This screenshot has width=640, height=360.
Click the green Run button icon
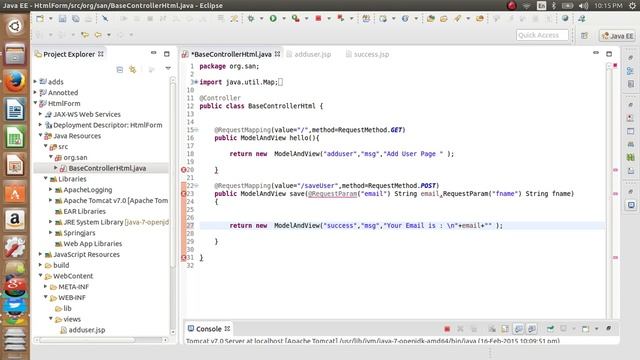(x=273, y=18)
